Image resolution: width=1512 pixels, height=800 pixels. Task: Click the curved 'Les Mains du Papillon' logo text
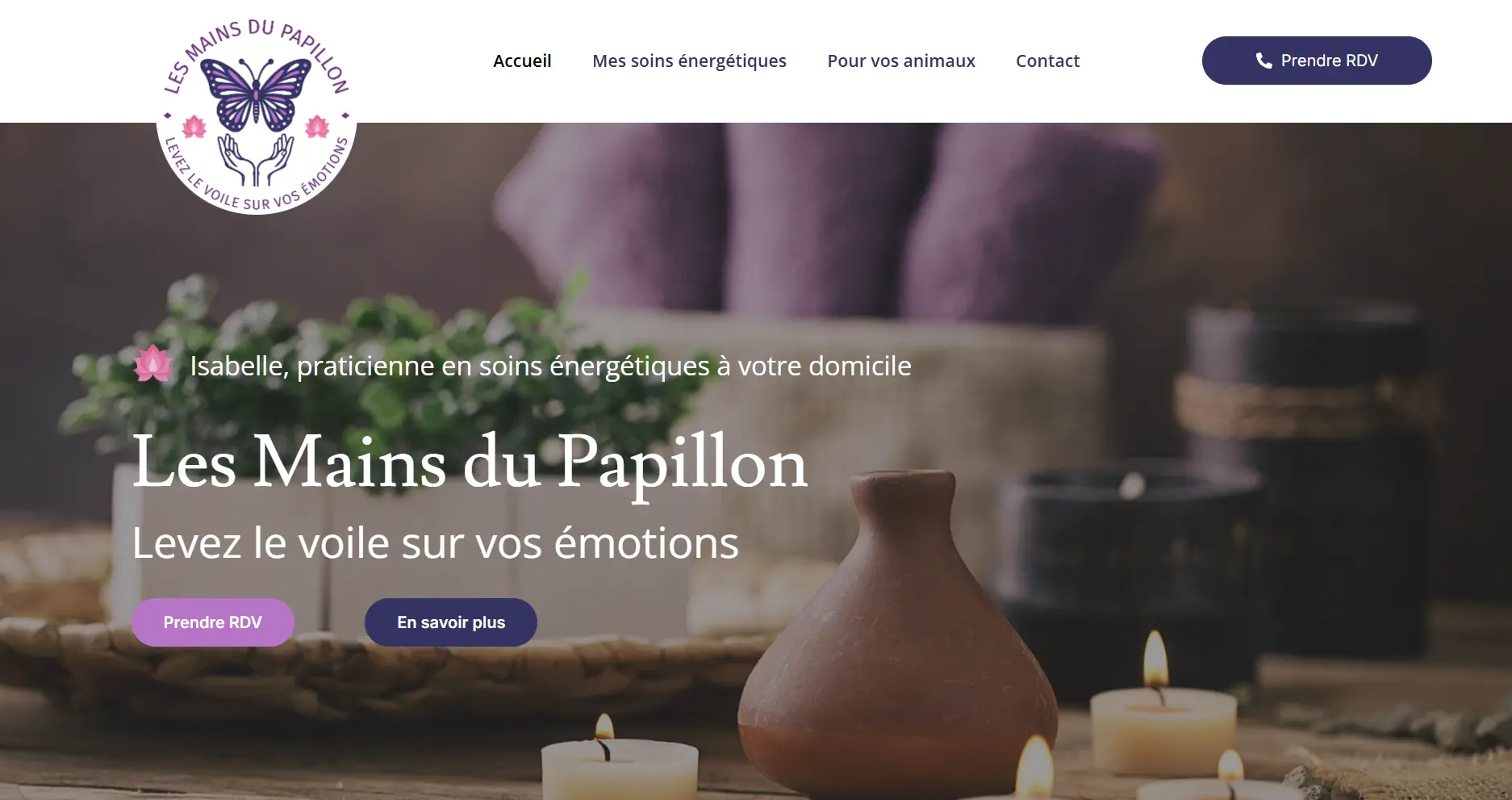pos(256,52)
